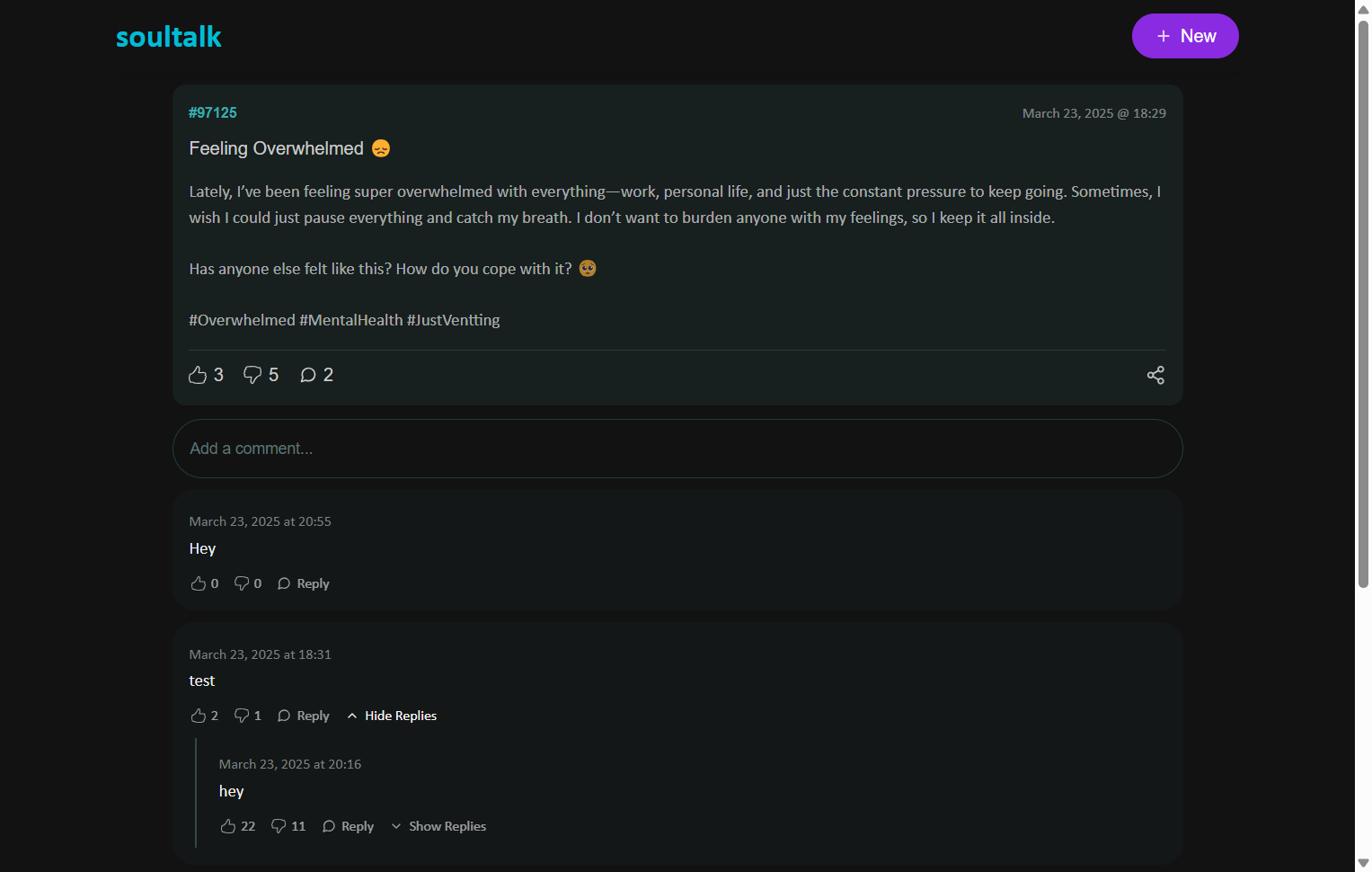The width and height of the screenshot is (1372, 872).
Task: Reply to the "test" comment
Action: click(x=304, y=716)
